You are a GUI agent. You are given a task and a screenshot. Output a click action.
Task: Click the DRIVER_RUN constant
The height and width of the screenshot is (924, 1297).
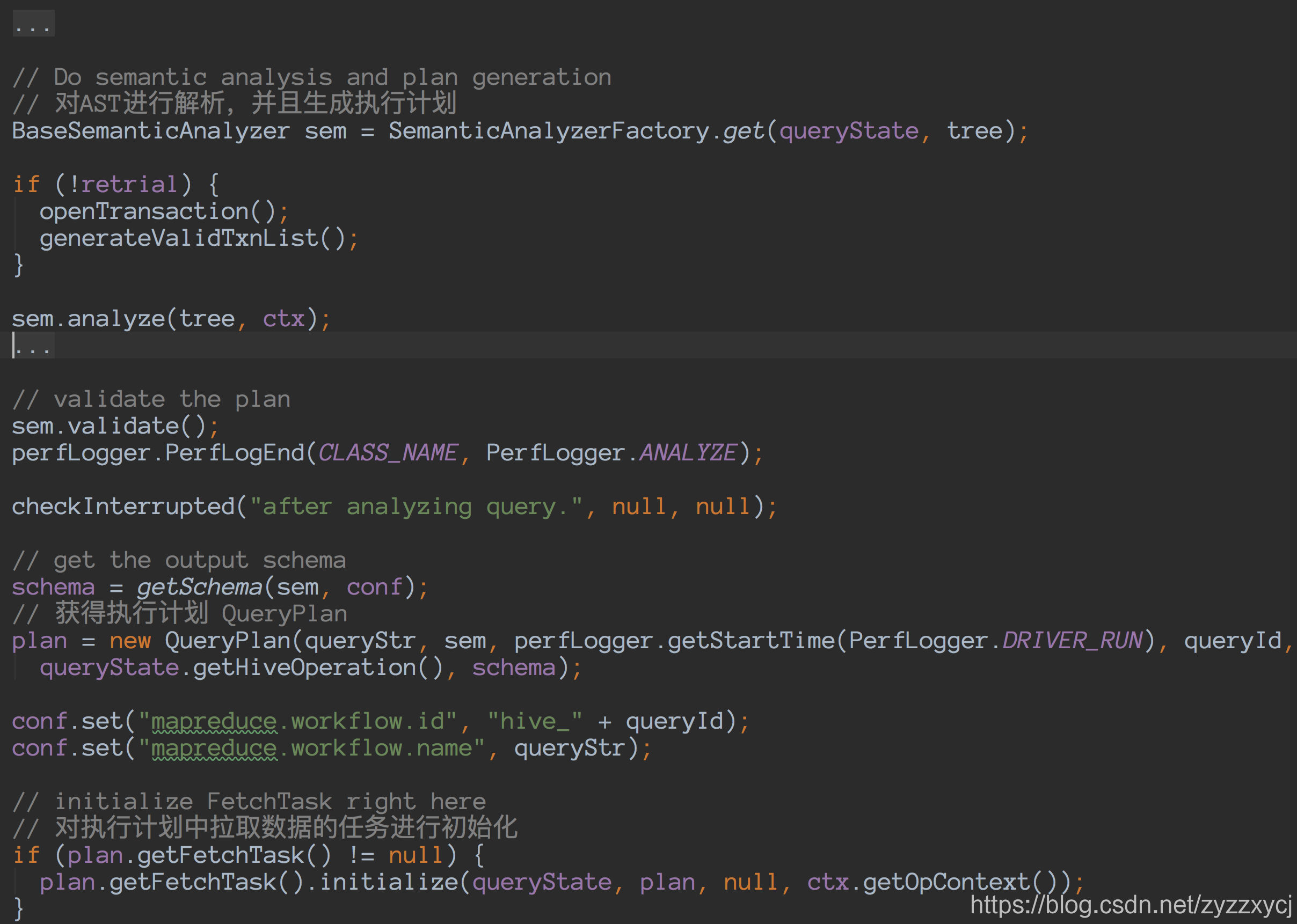click(1072, 641)
